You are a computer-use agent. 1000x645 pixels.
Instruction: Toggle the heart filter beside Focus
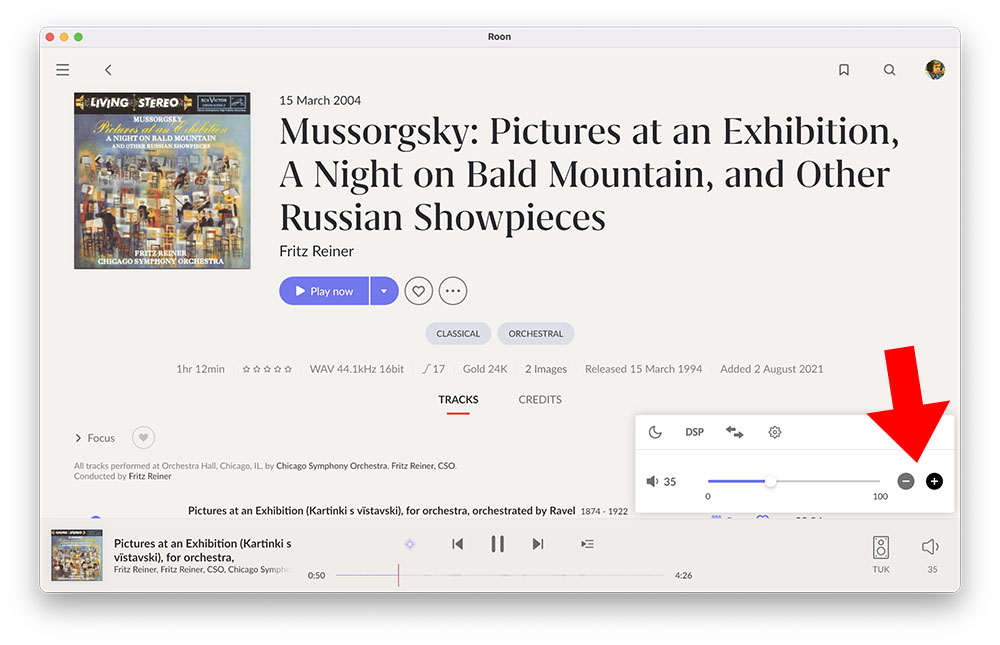click(144, 438)
